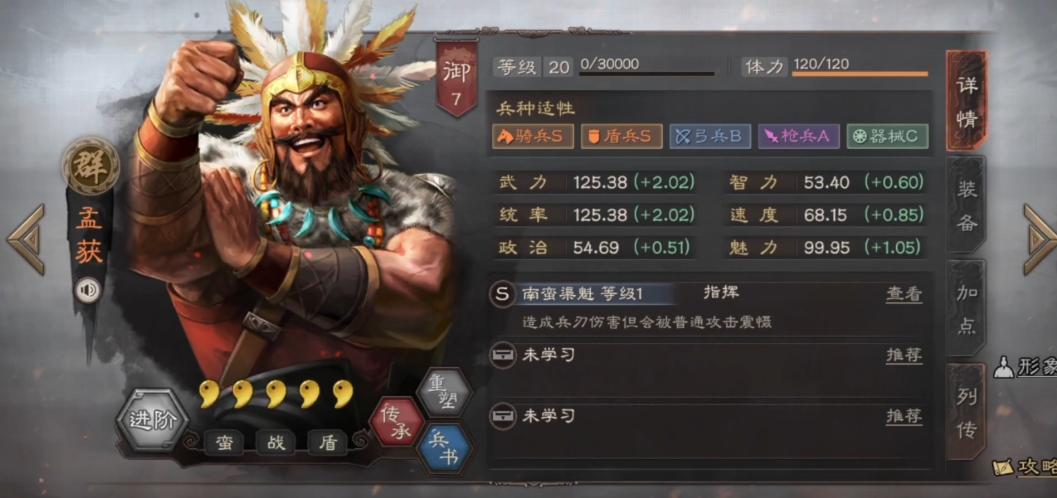Select the 骑兵S troop type

click(x=533, y=136)
